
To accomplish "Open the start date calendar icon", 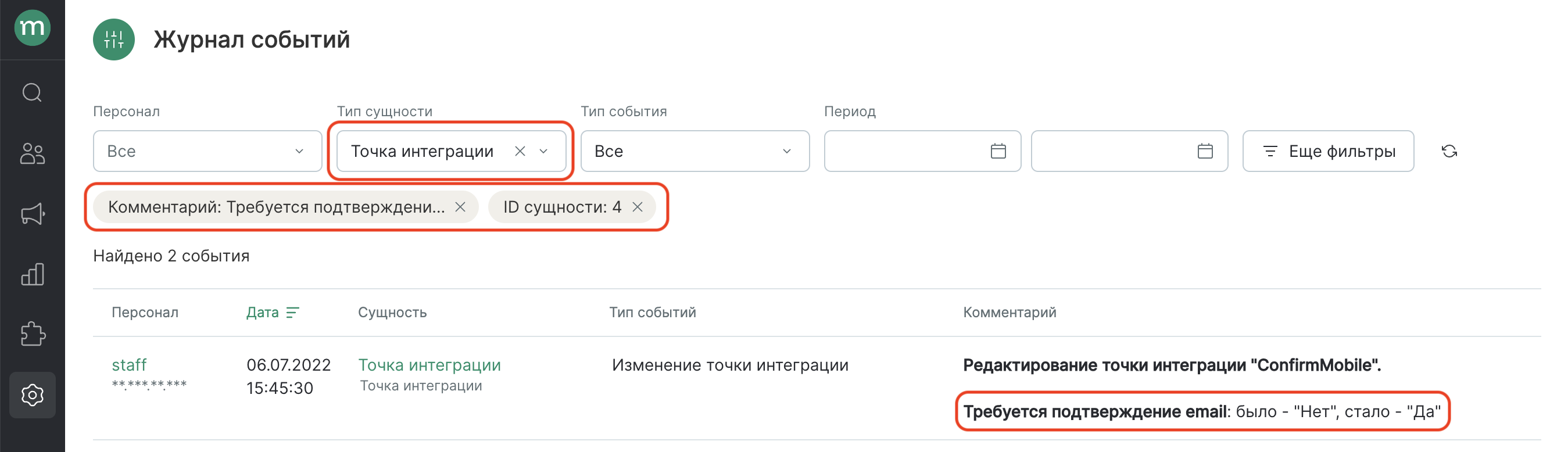I will coord(998,151).
